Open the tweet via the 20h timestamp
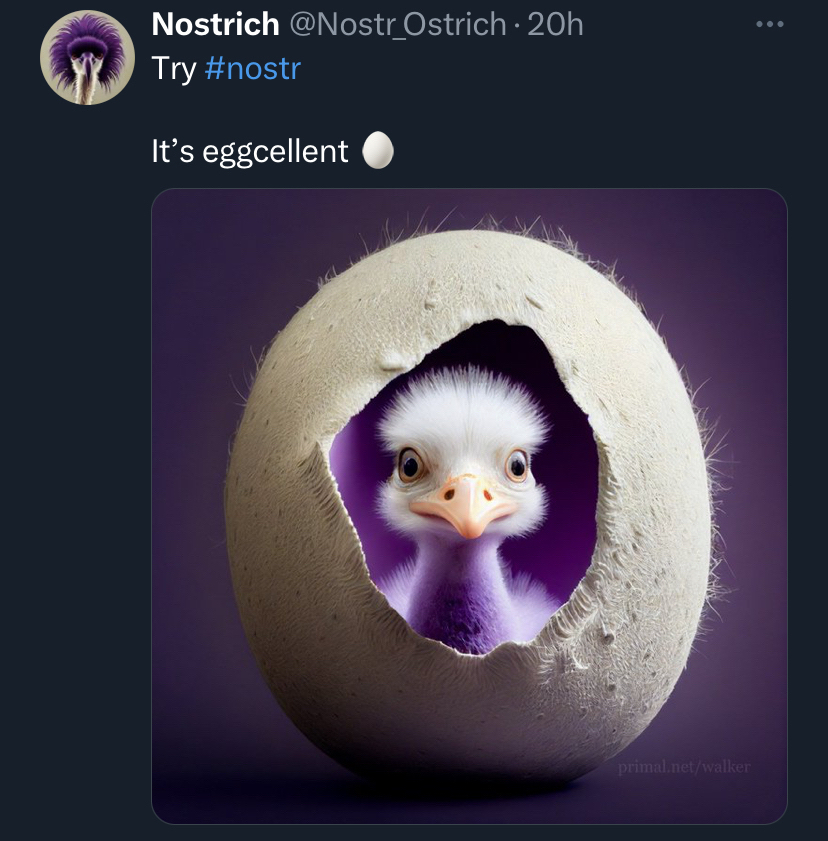The height and width of the screenshot is (841, 828). 555,25
